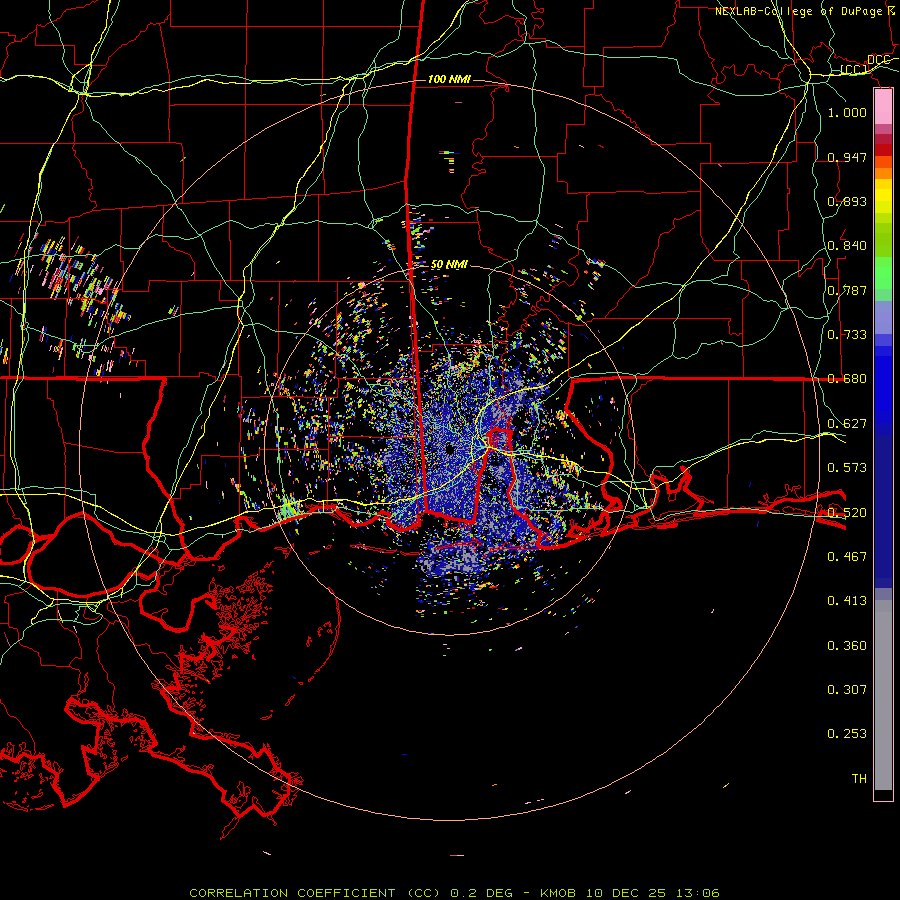Click the DCC label above the color scale
This screenshot has width=900, height=900.
(878, 60)
